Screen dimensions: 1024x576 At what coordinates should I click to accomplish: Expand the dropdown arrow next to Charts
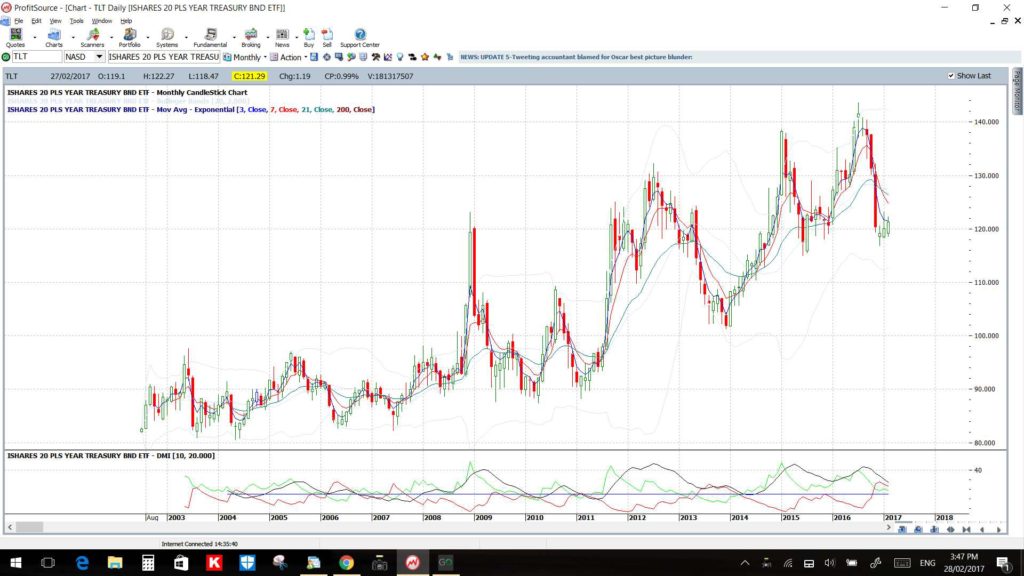coord(72,37)
